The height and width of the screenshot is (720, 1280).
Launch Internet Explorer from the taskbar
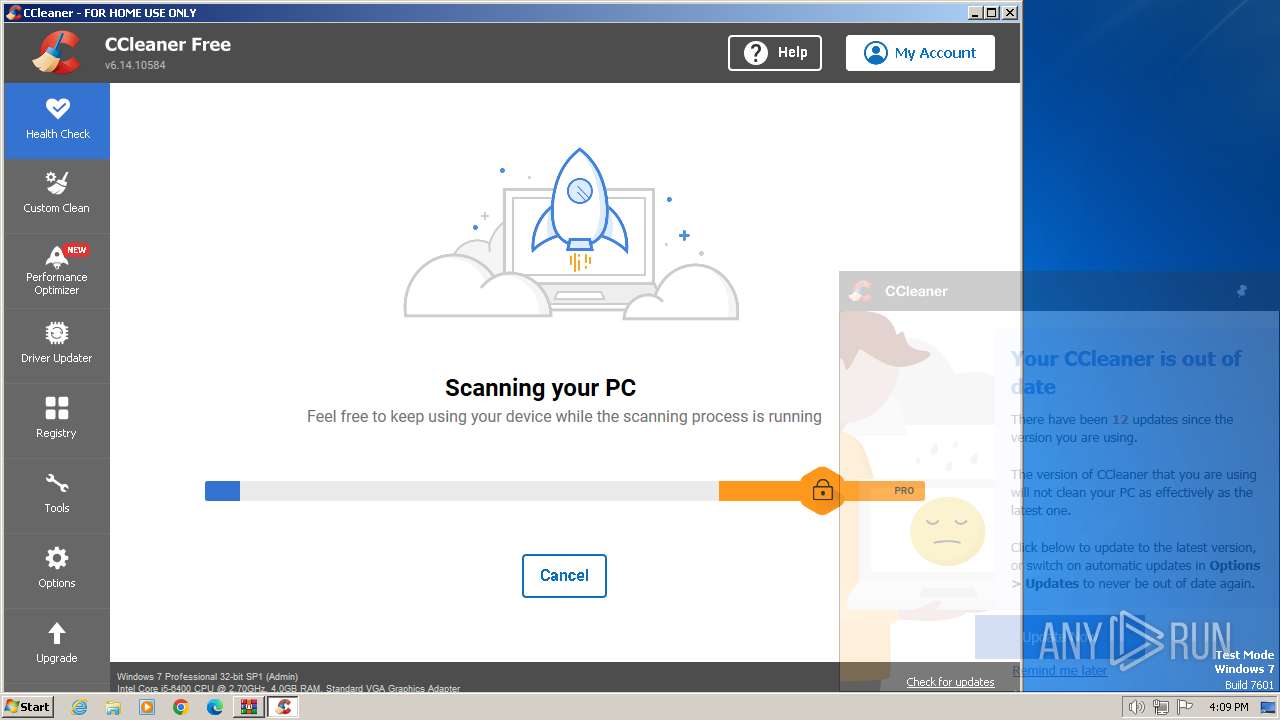click(x=80, y=707)
